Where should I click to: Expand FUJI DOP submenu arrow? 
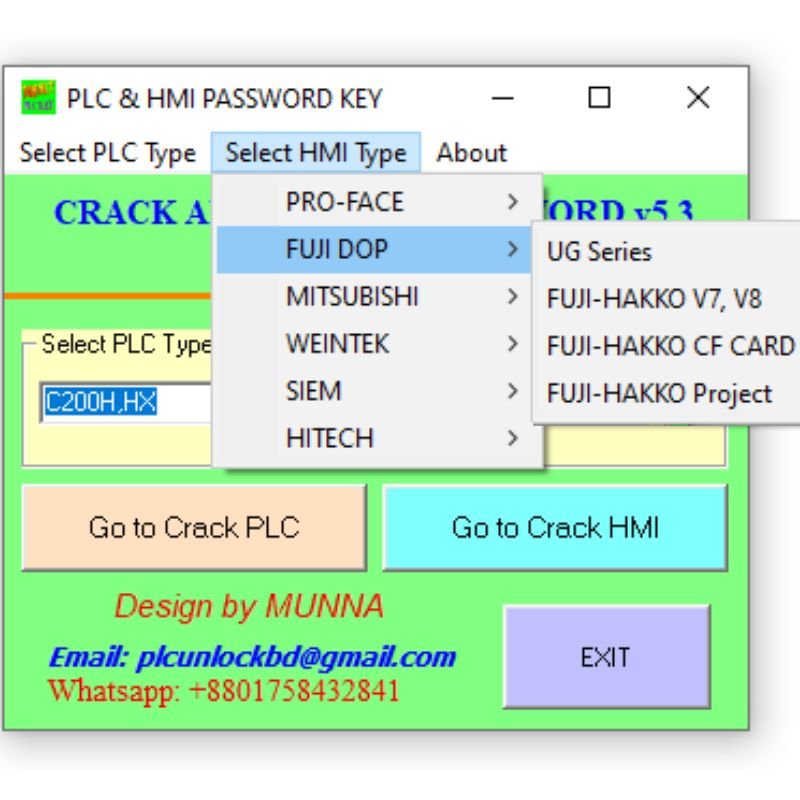tap(513, 249)
